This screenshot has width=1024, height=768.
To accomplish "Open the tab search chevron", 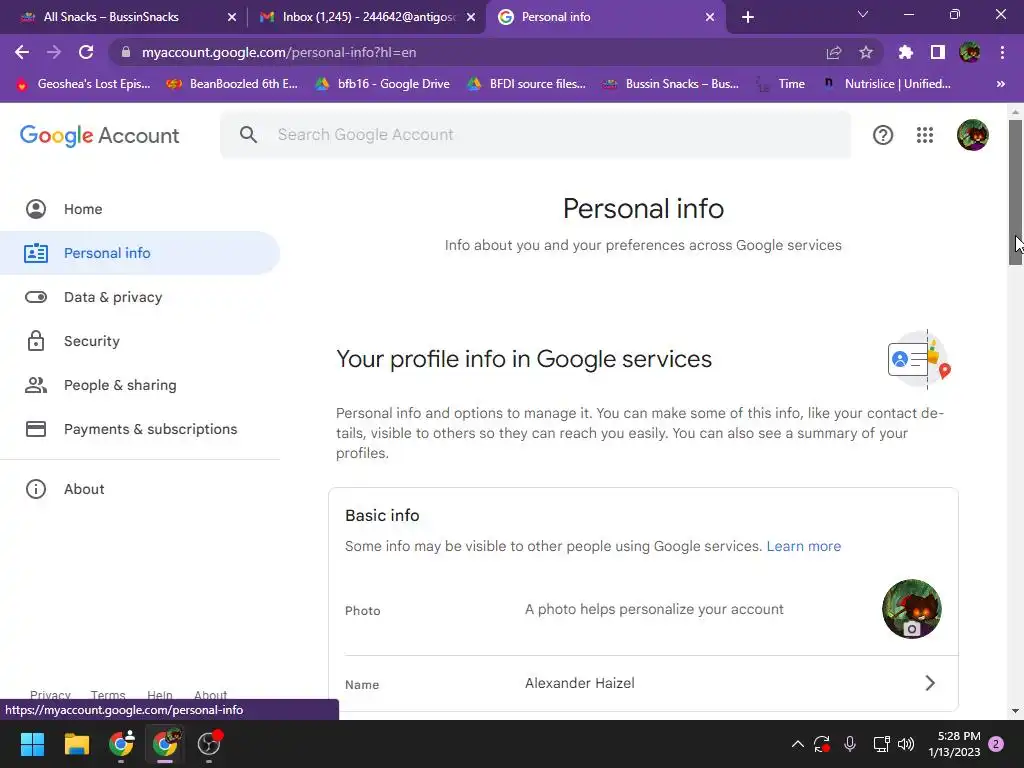I will point(863,14).
